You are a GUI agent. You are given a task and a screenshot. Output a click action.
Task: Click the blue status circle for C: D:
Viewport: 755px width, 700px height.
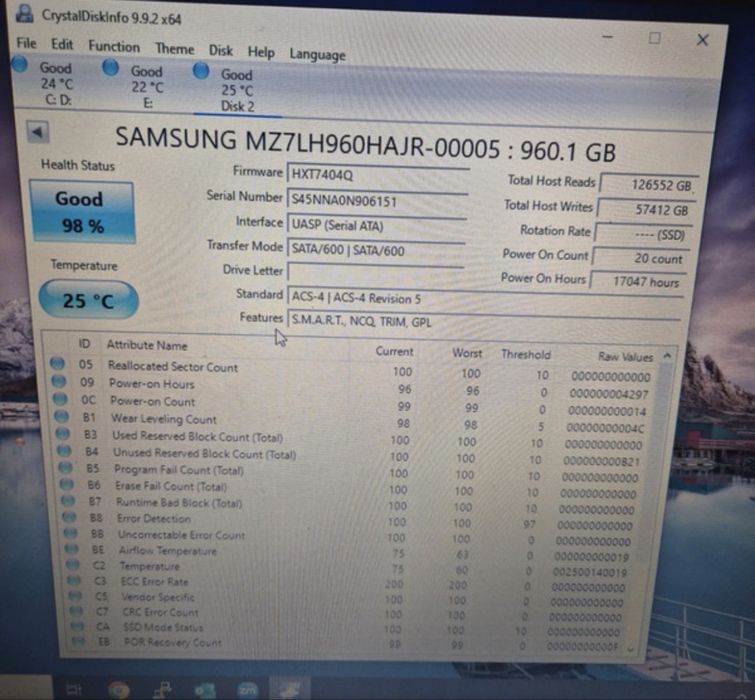coord(20,64)
